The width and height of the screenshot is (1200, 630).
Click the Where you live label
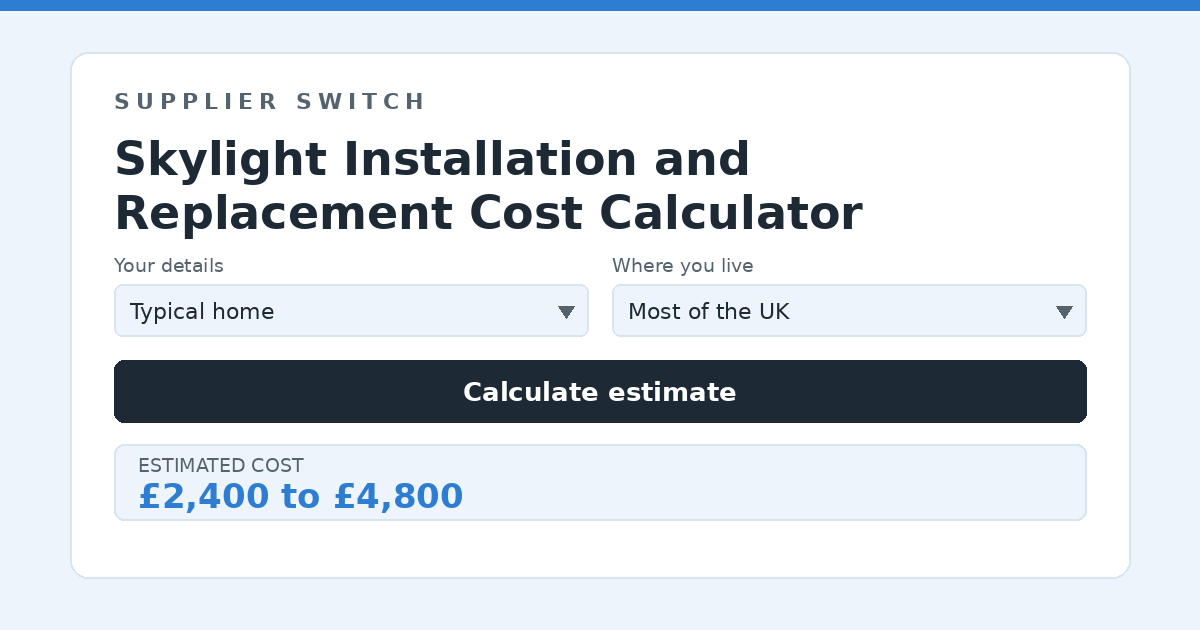683,266
